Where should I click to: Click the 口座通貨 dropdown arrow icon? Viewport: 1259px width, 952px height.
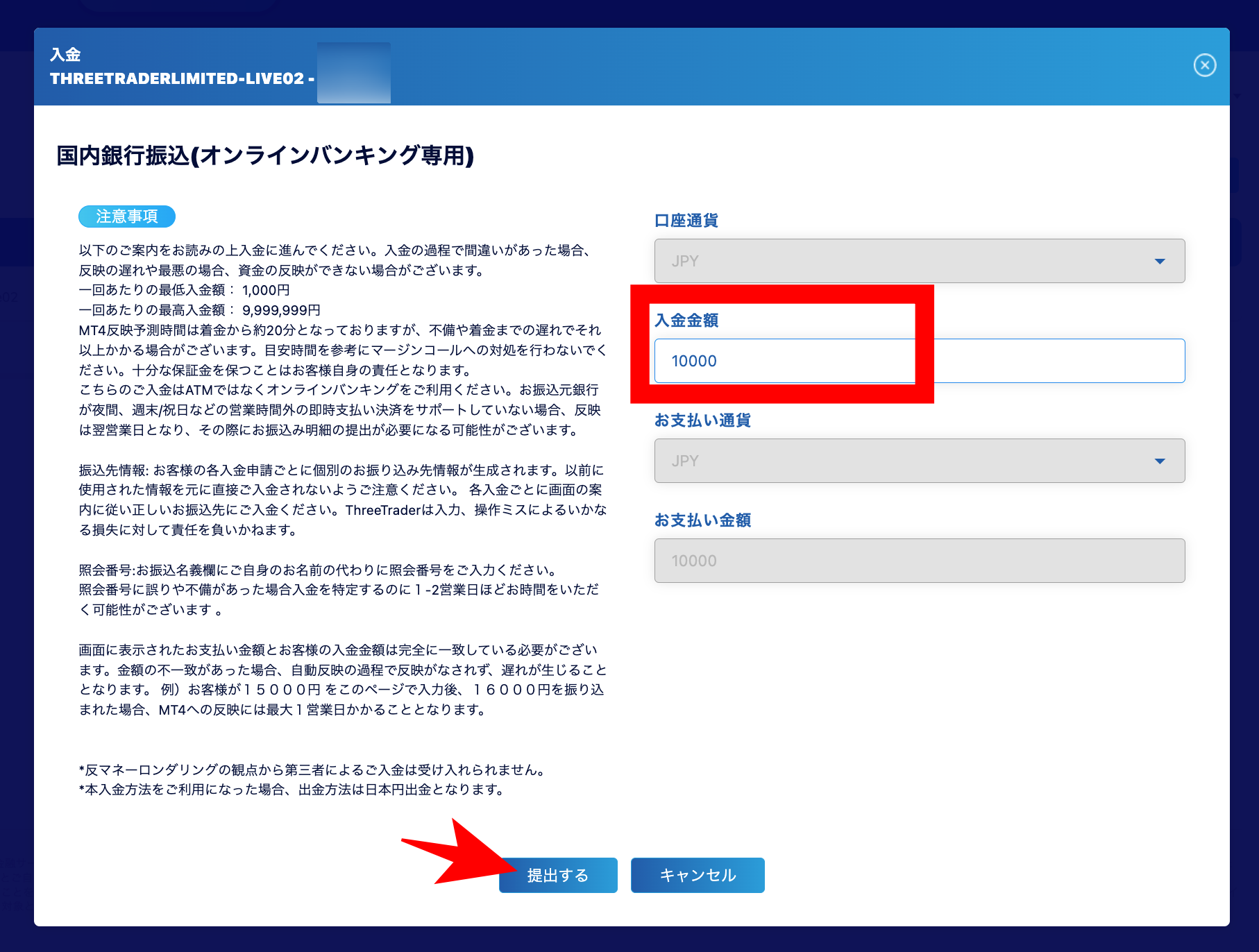tap(1161, 261)
